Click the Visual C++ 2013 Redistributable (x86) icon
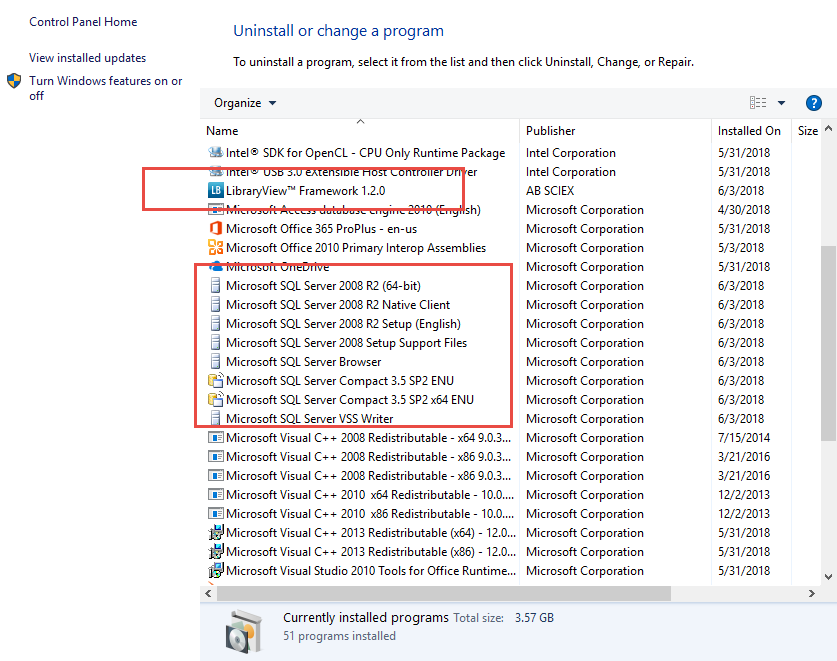Screen dimensions: 837x661 pos(216,552)
